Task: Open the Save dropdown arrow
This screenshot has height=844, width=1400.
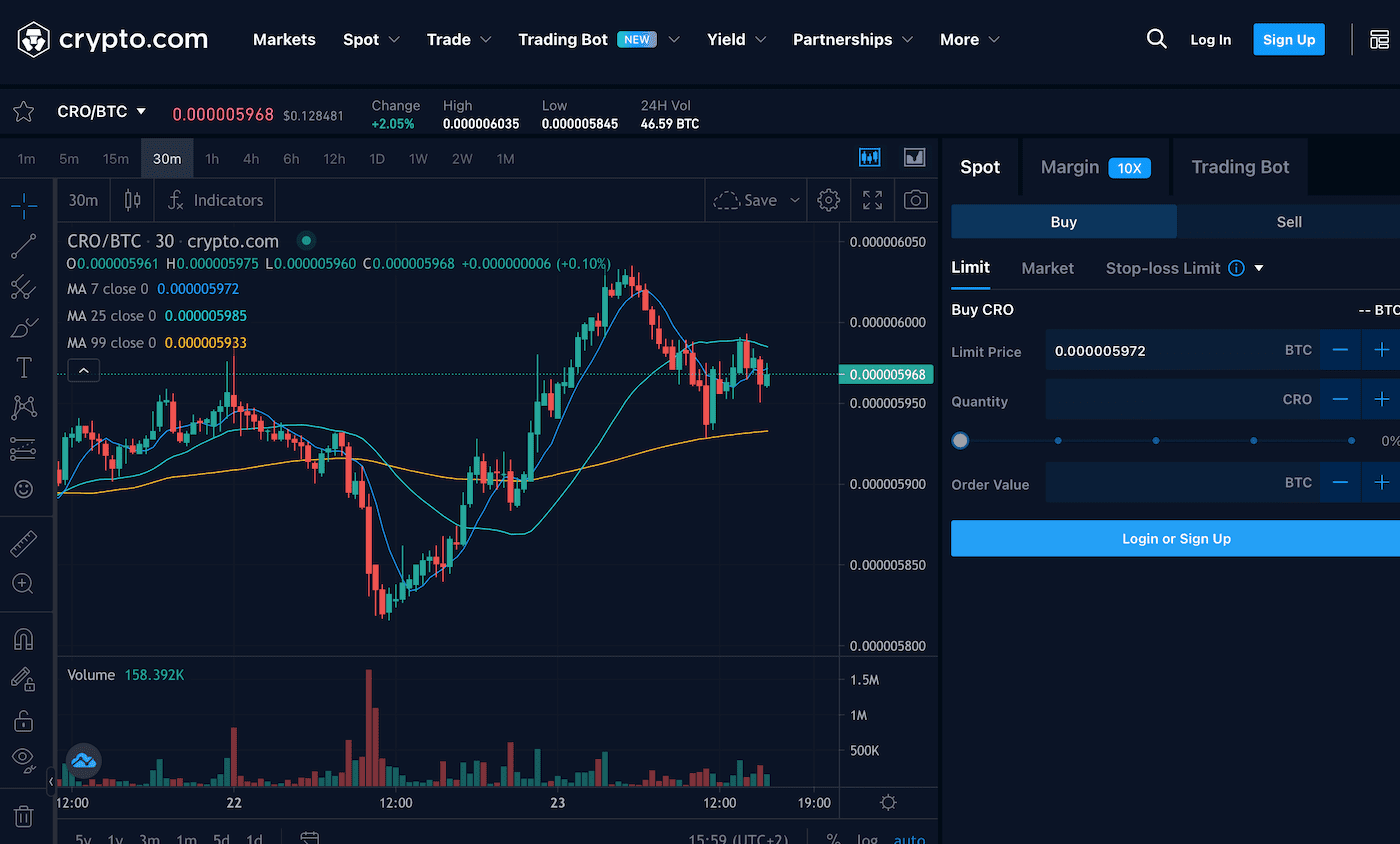Action: click(x=795, y=200)
